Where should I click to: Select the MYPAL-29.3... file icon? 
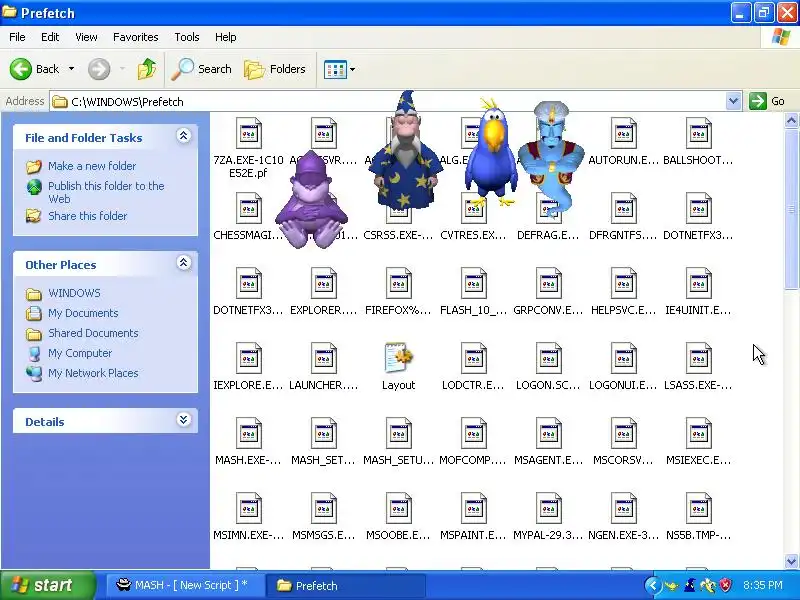click(548, 509)
